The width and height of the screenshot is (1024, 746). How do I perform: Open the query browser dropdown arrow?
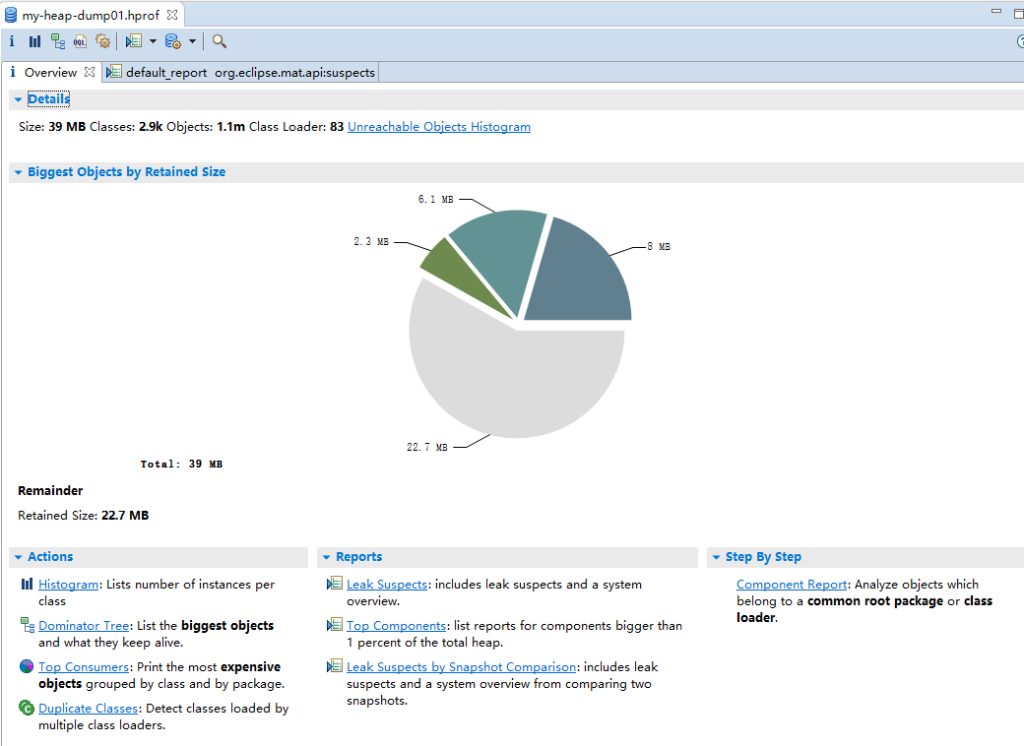(191, 41)
